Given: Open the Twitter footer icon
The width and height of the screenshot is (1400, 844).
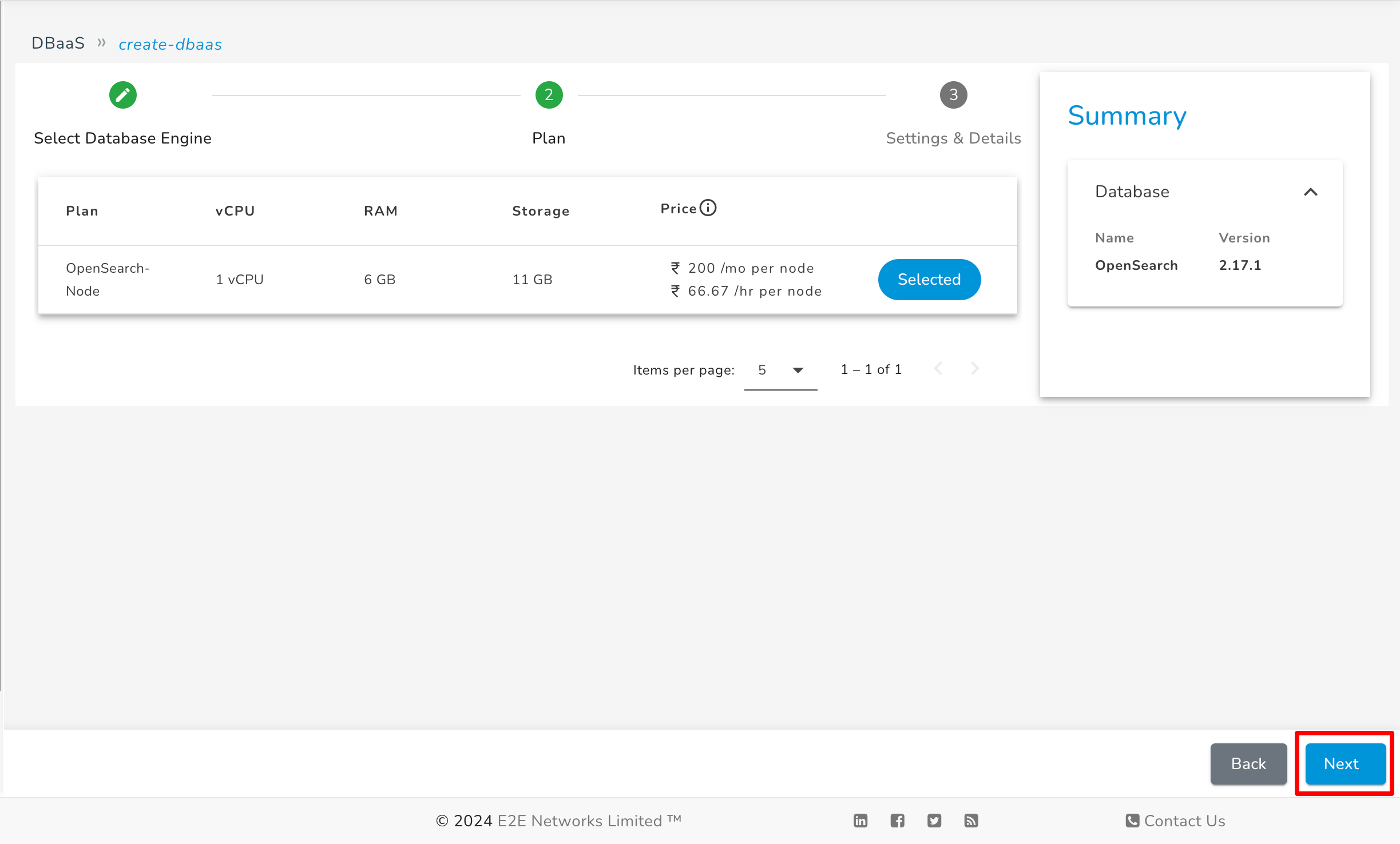Looking at the screenshot, I should 934,821.
